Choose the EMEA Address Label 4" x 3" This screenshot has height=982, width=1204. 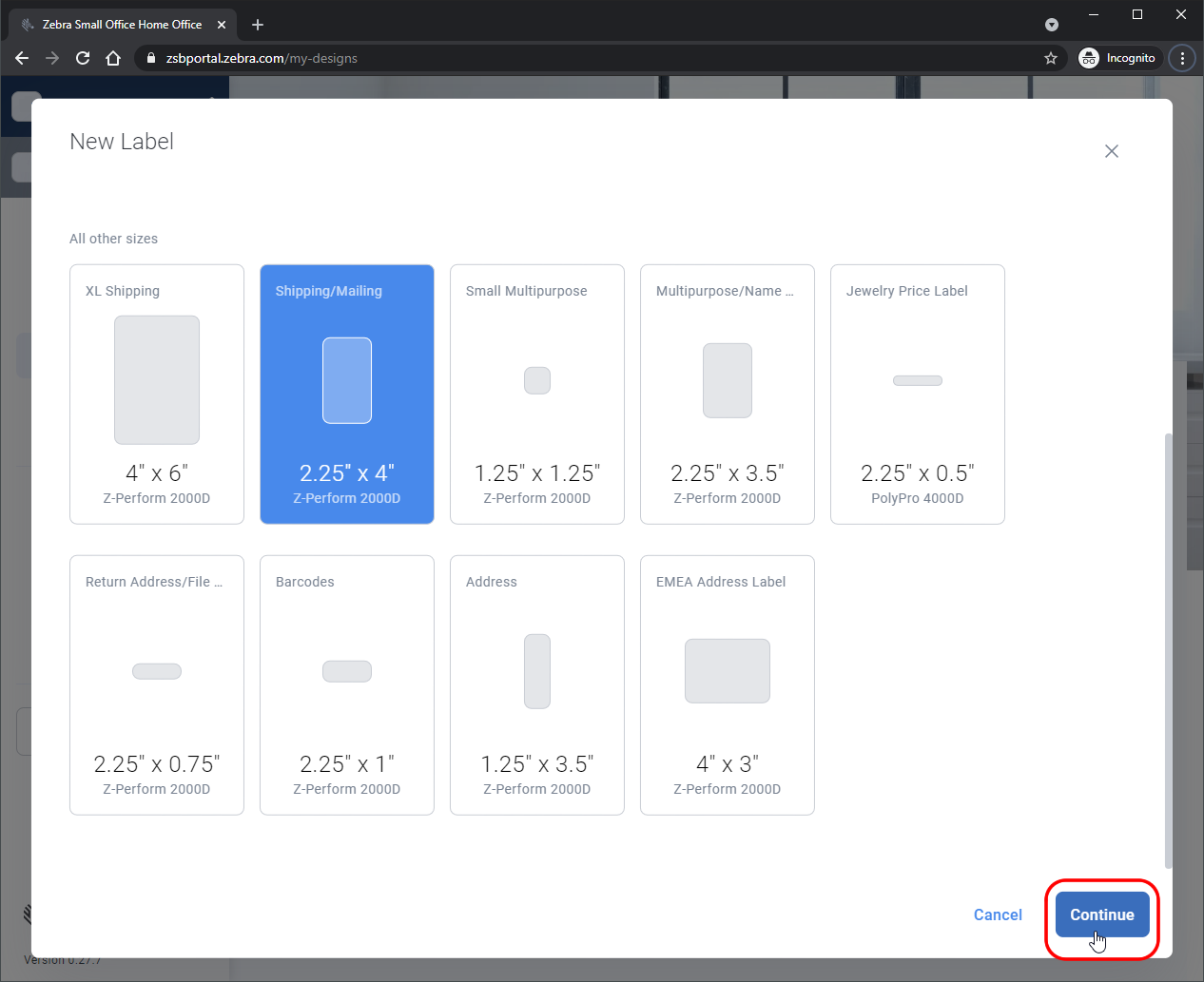[728, 684]
